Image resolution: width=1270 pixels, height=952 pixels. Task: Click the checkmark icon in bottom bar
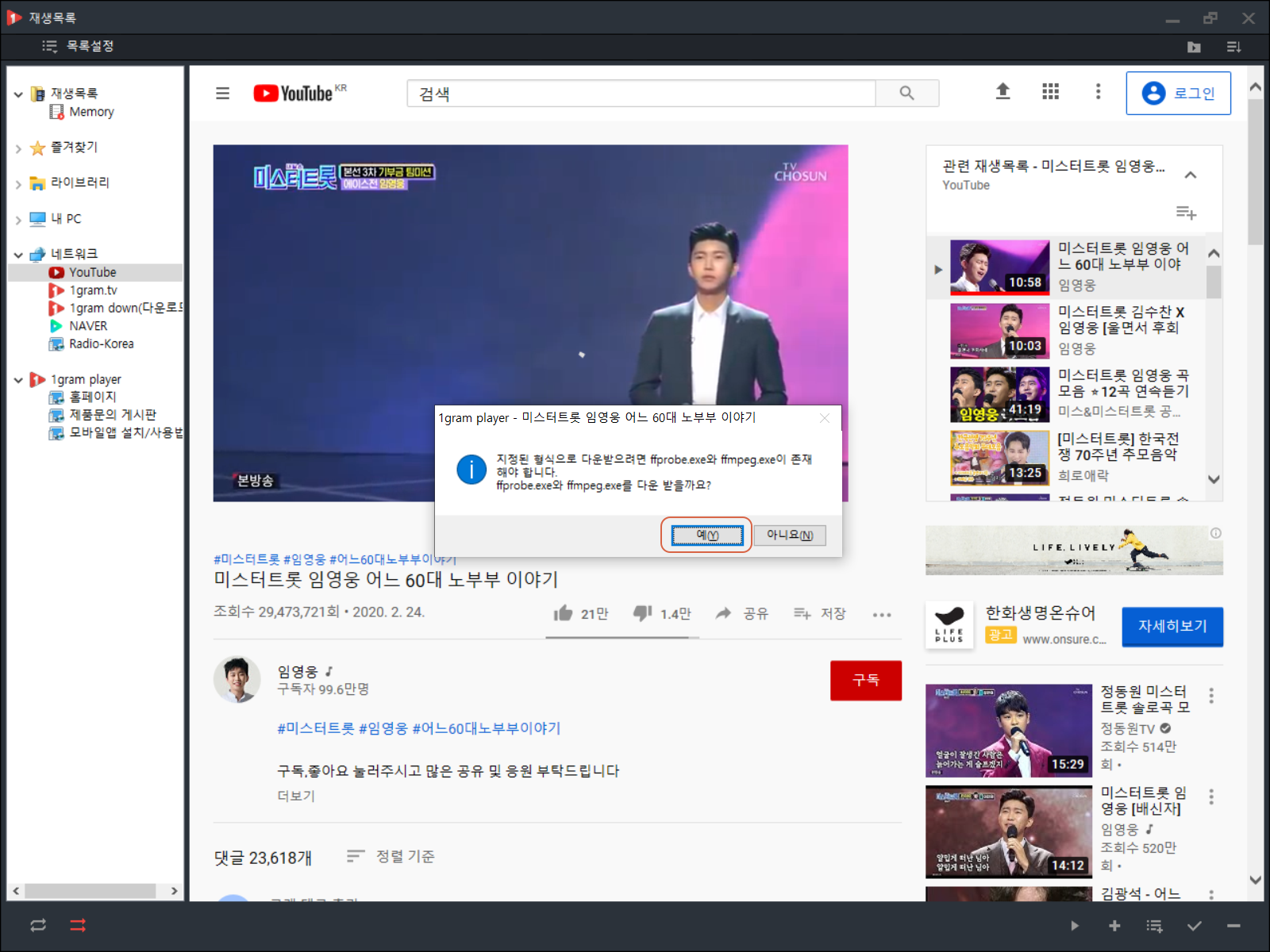pyautogui.click(x=1195, y=926)
